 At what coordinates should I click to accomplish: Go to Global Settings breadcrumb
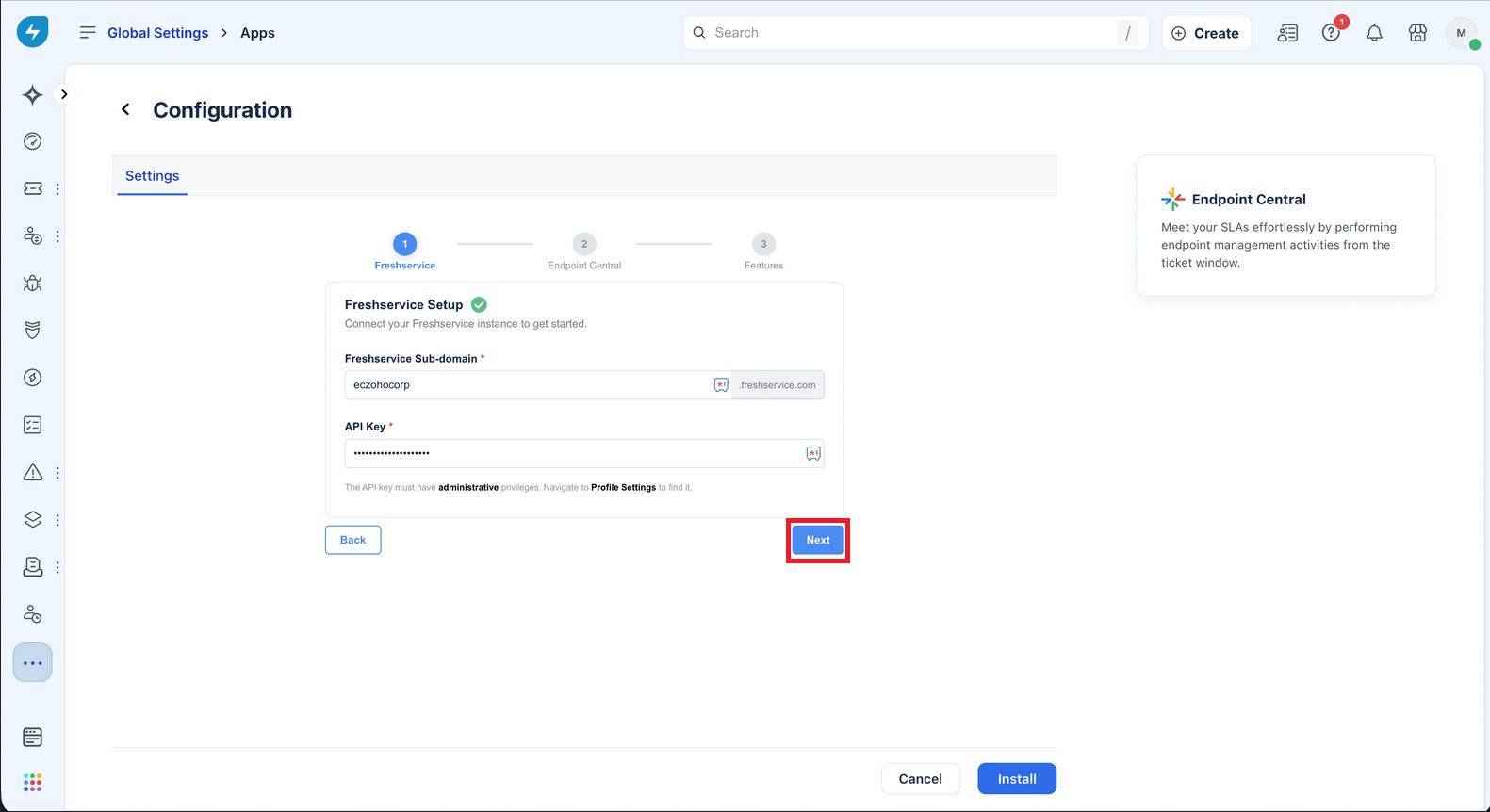[157, 33]
